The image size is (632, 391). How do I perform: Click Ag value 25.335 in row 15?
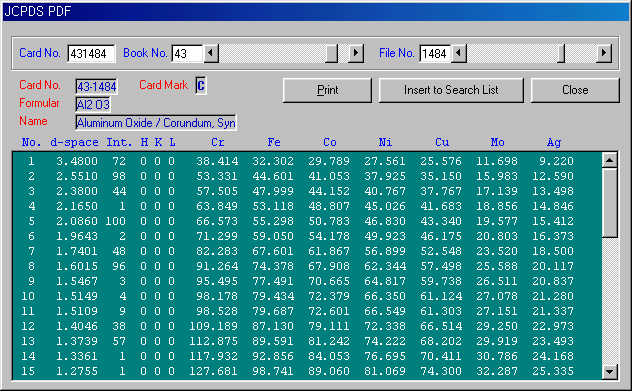553,371
